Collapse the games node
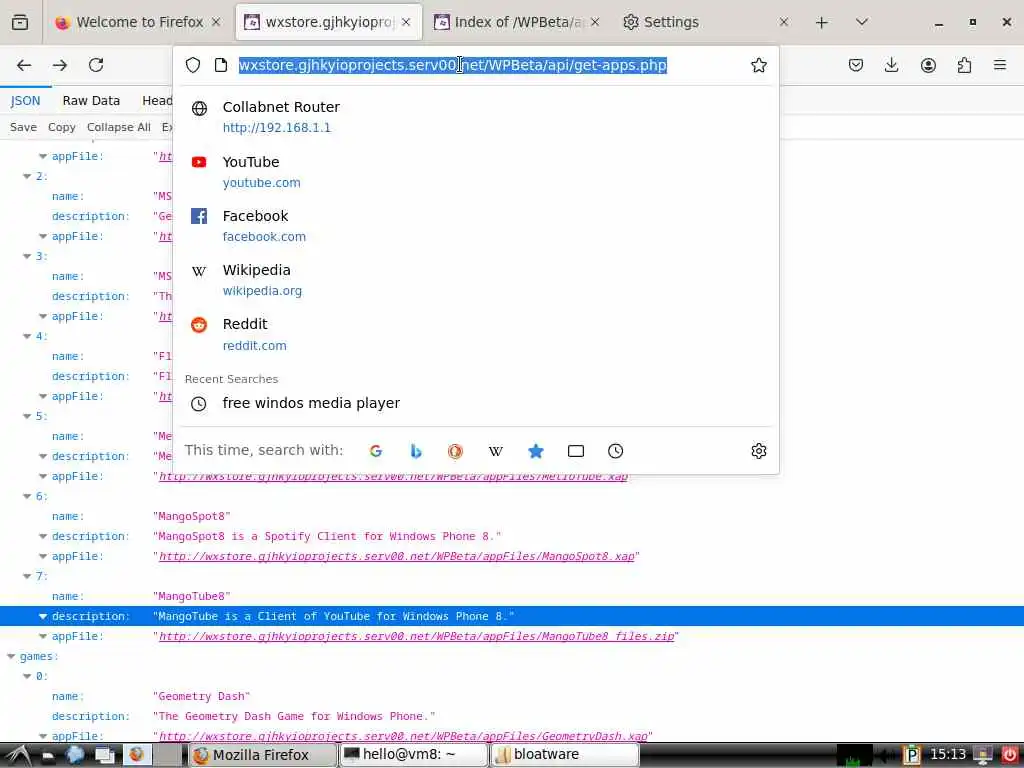 [x=11, y=656]
